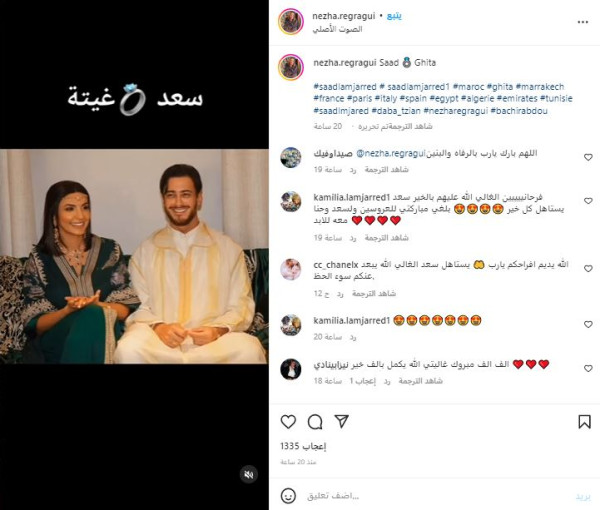The image size is (600, 510).
Task: Save the post with bookmark icon
Action: pyautogui.click(x=584, y=422)
